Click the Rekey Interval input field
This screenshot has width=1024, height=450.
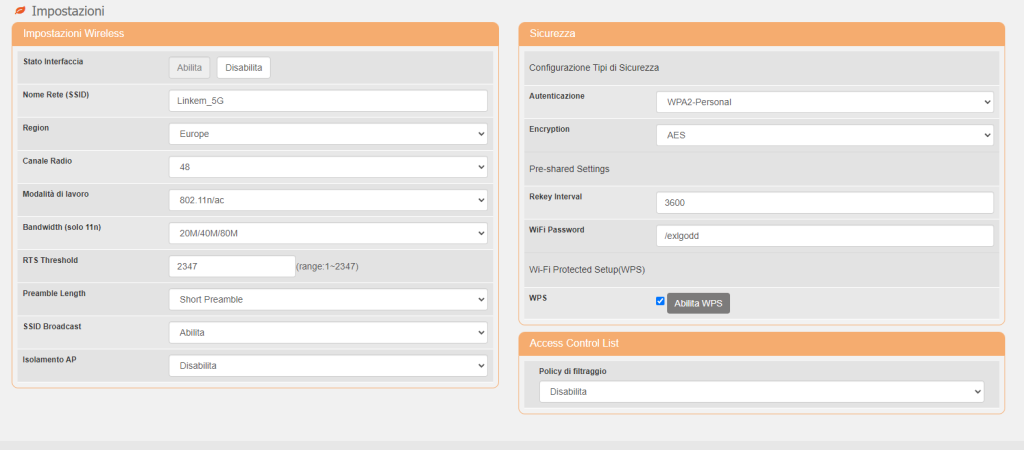824,202
